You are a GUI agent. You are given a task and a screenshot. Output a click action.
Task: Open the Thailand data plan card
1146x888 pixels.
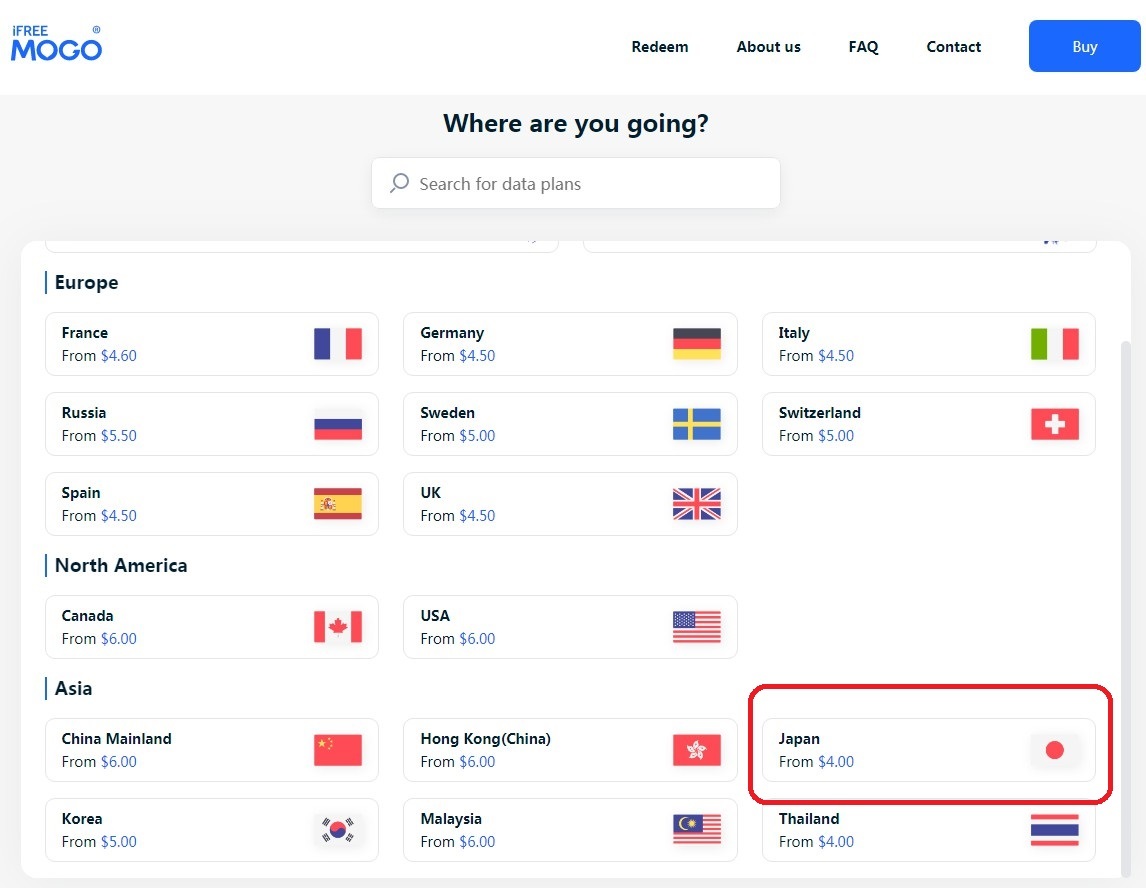[927, 830]
